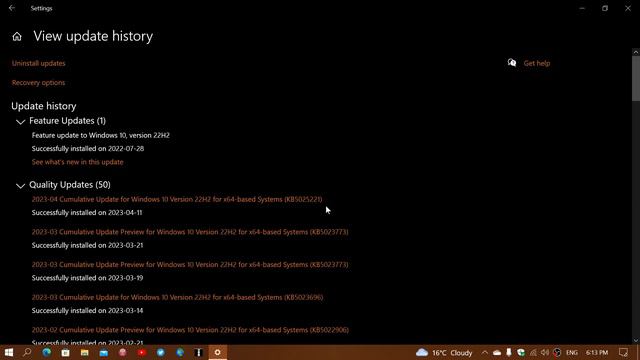Open KB5022906 cumulative update preview link
The image size is (640, 360).
coord(190,330)
